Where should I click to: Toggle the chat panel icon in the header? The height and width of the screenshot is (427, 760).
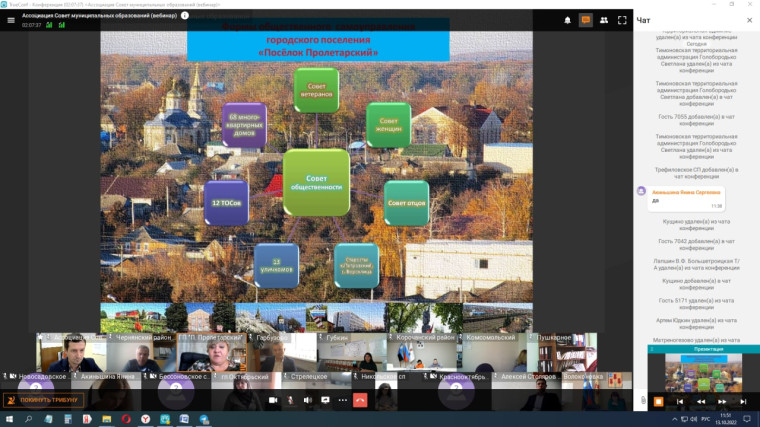click(586, 19)
